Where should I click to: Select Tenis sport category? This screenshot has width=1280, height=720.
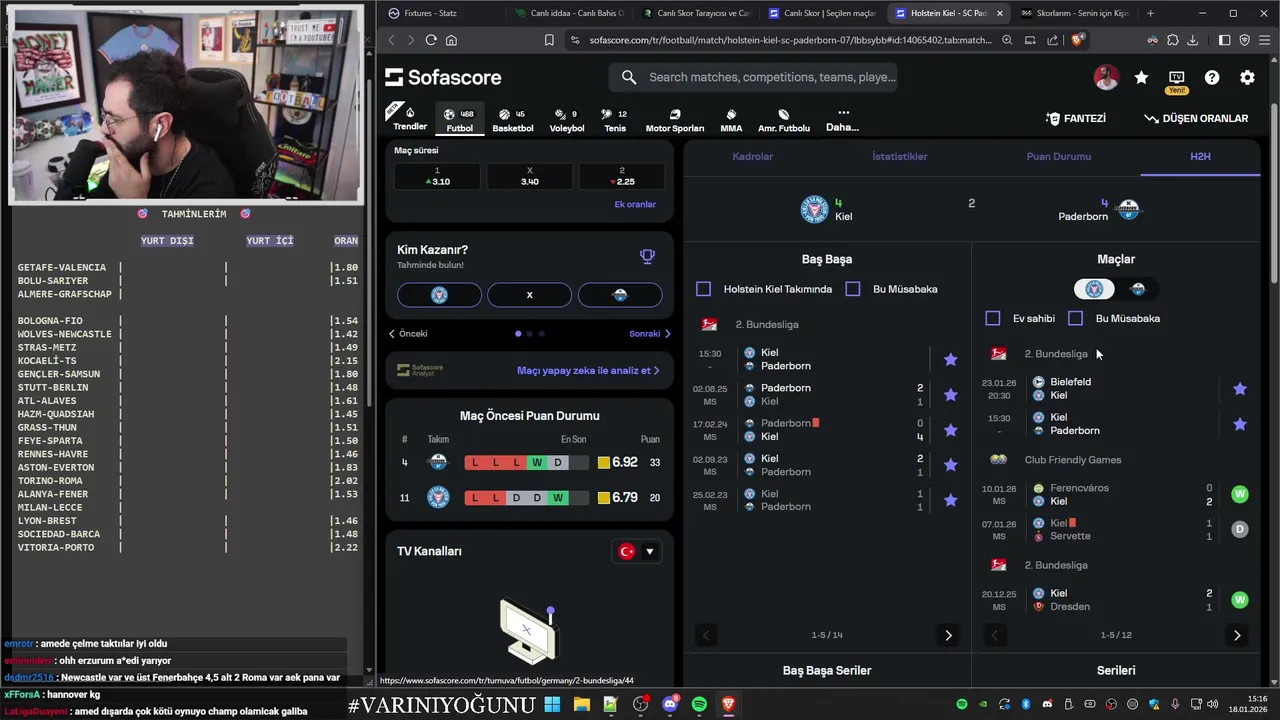(615, 120)
